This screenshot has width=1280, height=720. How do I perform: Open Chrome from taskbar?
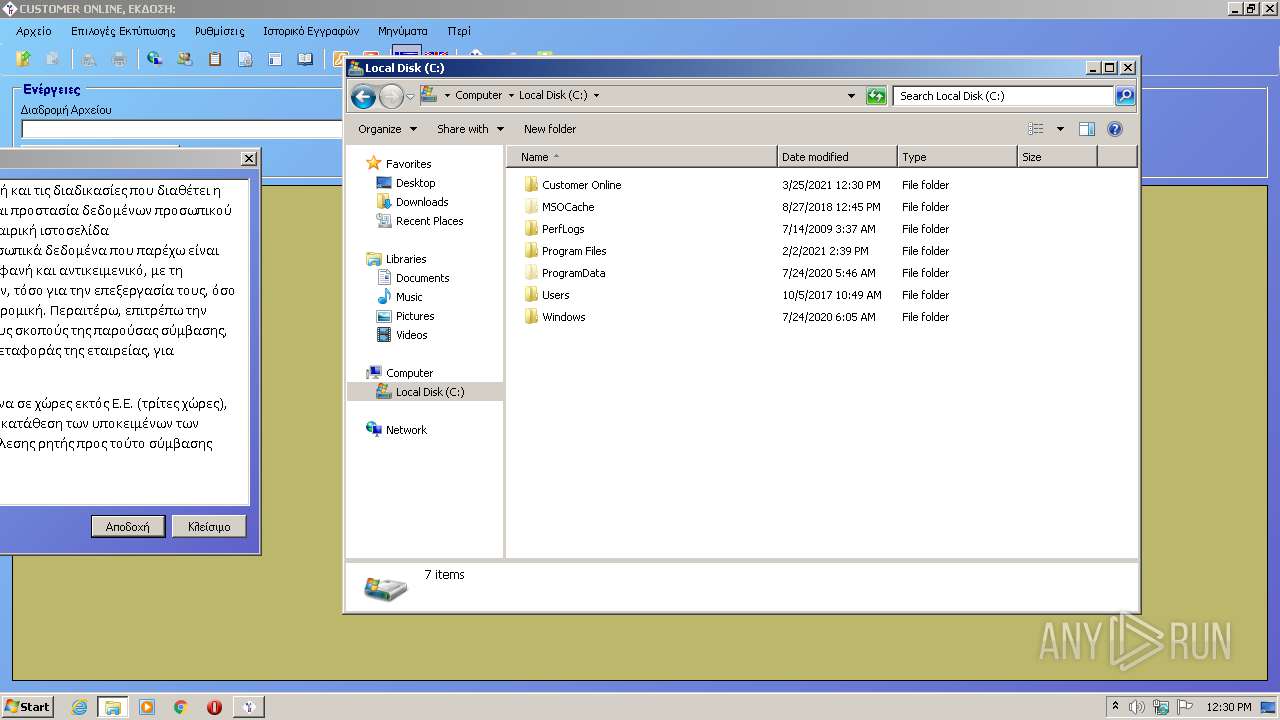(181, 707)
